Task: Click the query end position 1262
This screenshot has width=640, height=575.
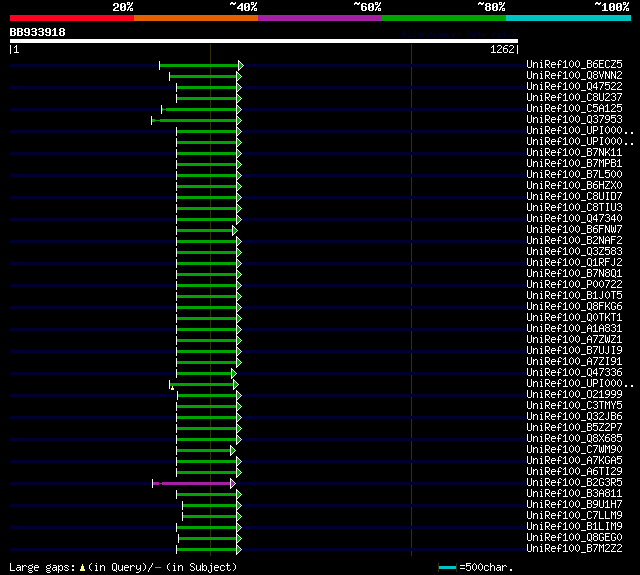Action: [x=502, y=49]
